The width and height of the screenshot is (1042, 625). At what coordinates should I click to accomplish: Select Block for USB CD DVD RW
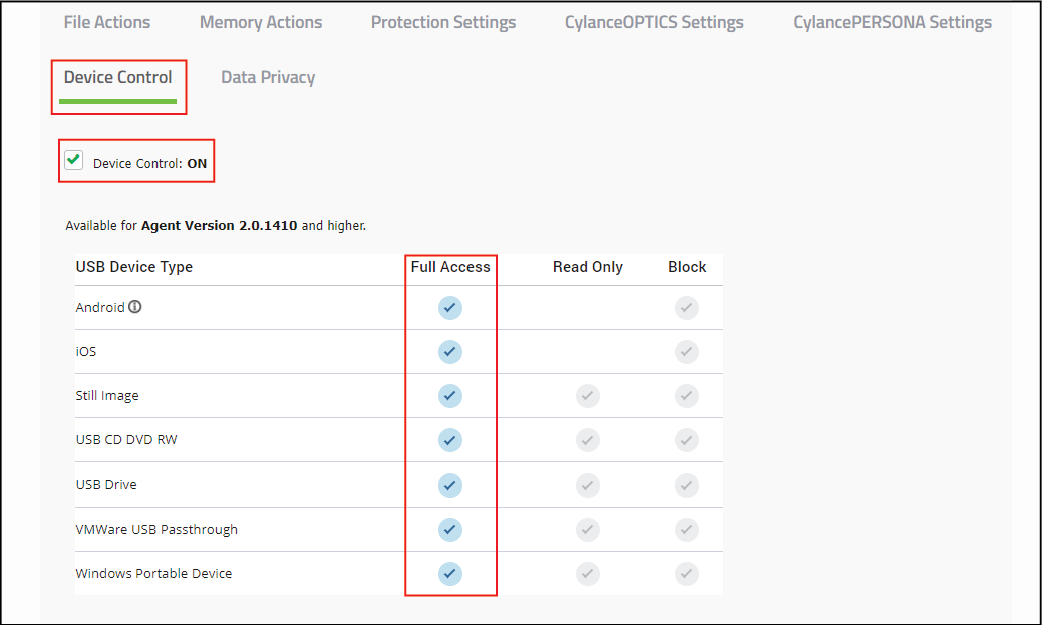686,440
